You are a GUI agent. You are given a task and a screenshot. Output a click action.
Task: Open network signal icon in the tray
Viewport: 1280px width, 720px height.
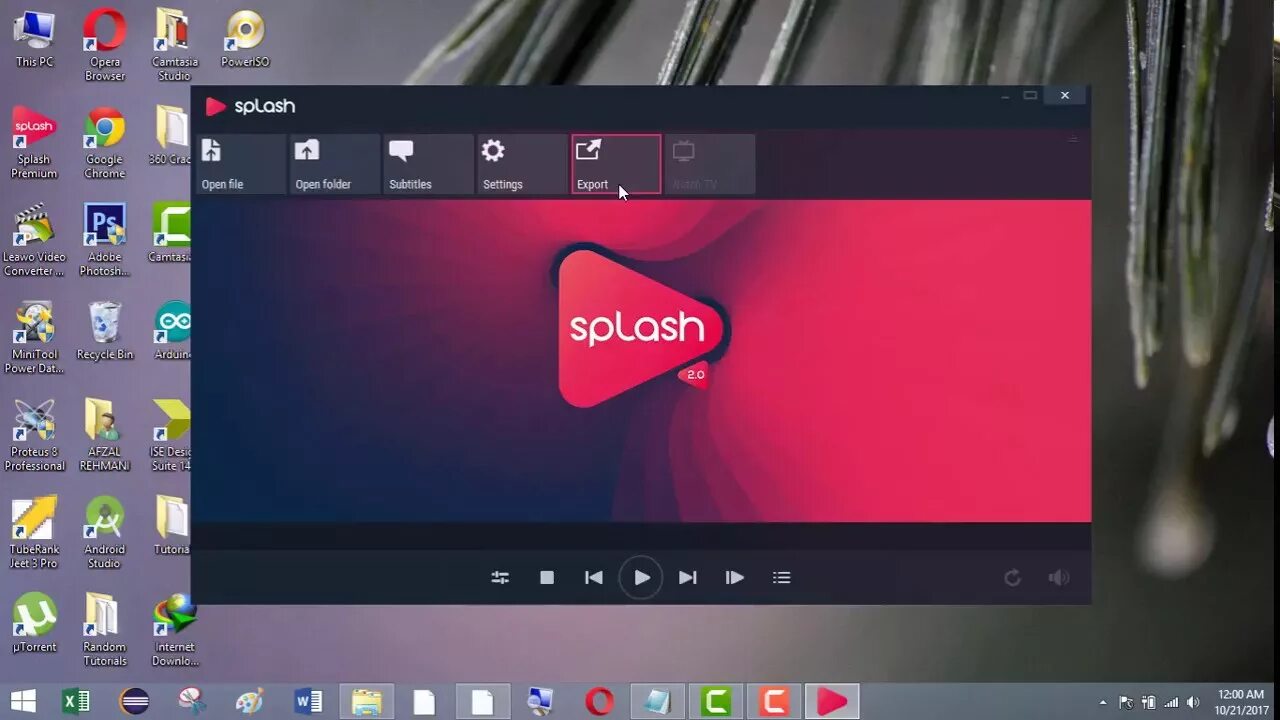tap(1170, 702)
